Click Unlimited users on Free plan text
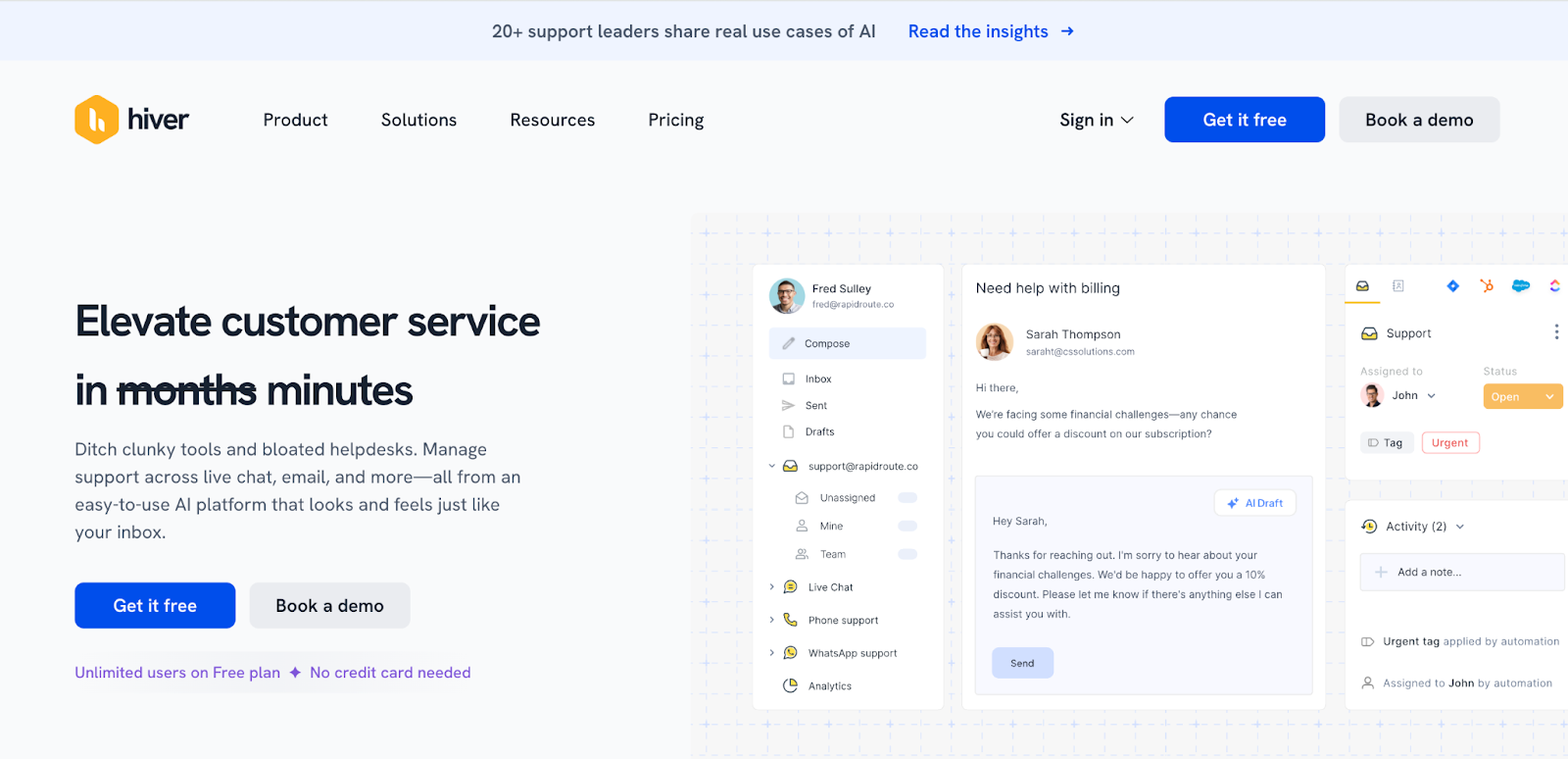Viewport: 1568px width, 759px height. coord(177,673)
